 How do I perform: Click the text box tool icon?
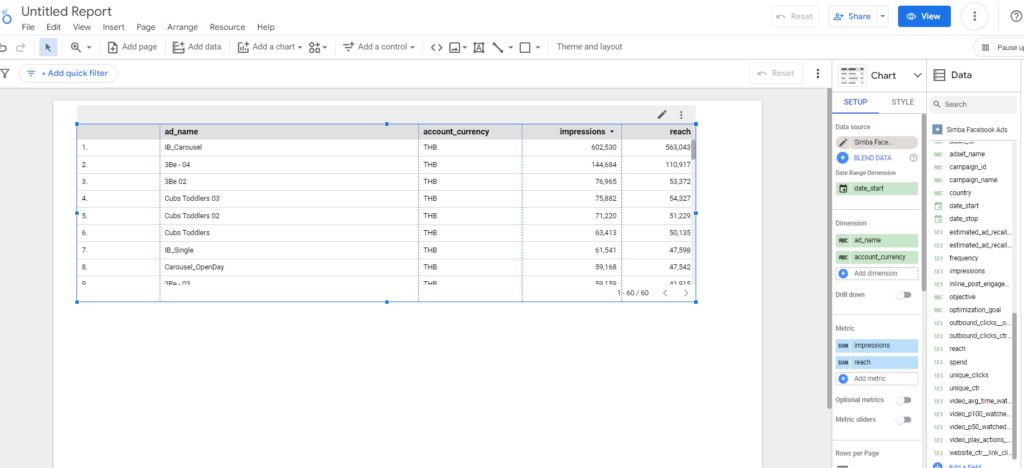click(x=478, y=47)
